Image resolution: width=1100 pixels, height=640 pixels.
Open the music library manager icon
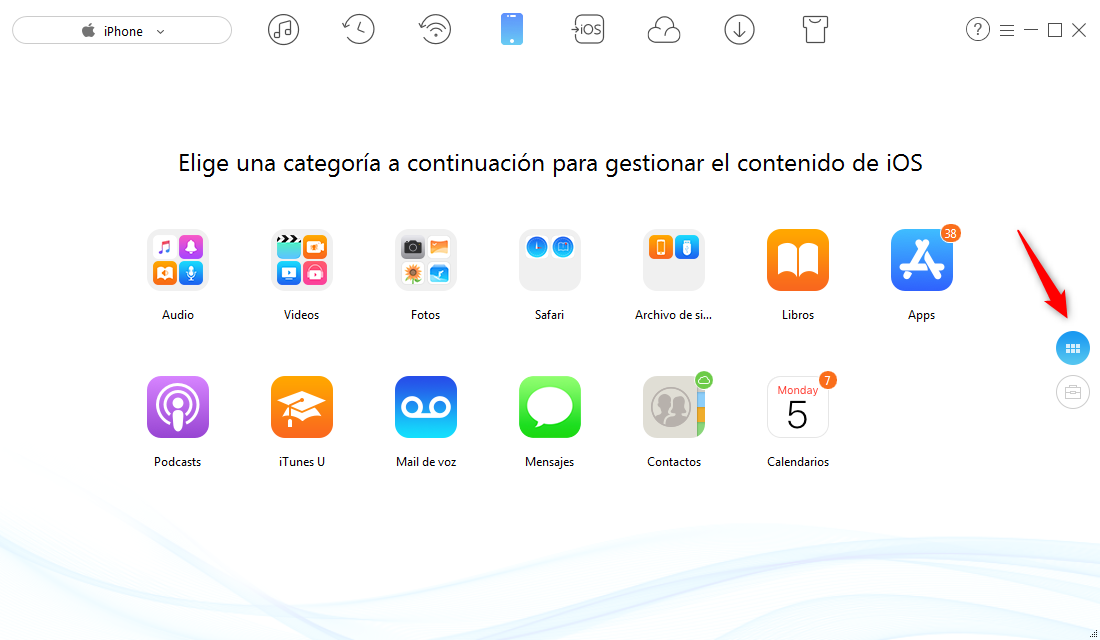[x=283, y=29]
